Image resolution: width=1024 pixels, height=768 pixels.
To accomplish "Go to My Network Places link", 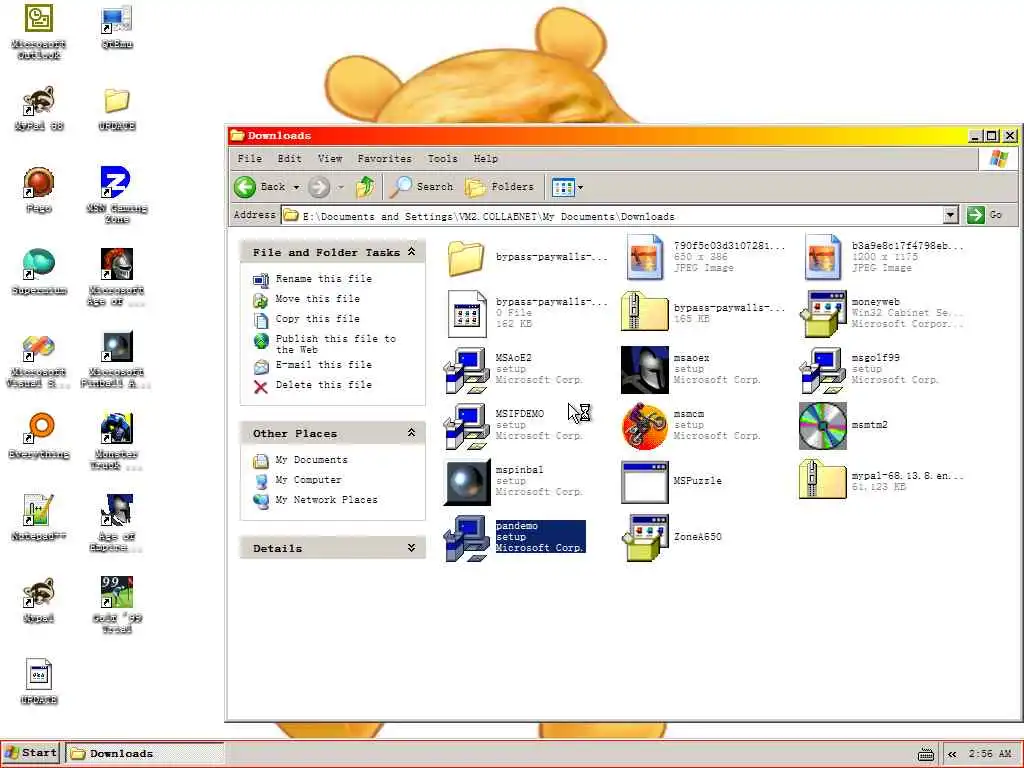I will click(326, 500).
